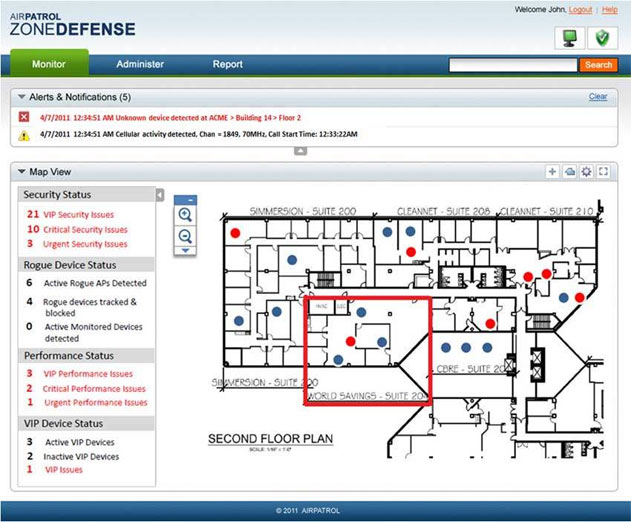
Task: Click the red X unknown device alert icon
Action: tap(24, 117)
